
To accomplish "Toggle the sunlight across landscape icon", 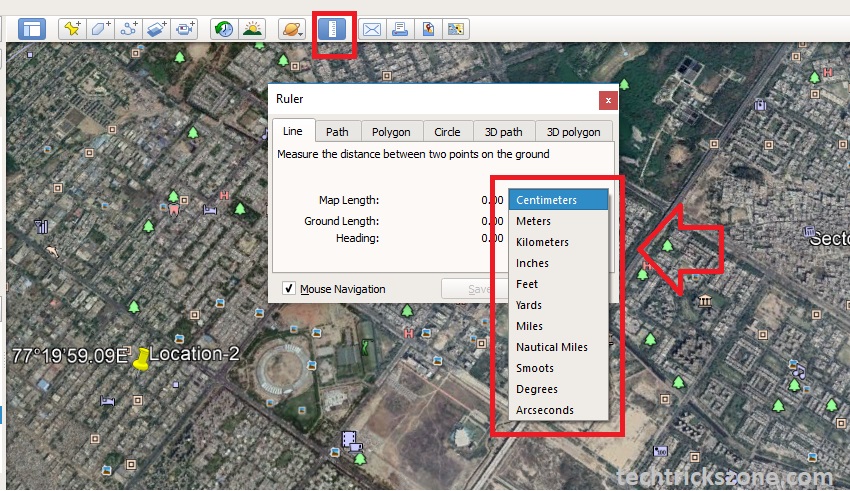I will tap(252, 29).
